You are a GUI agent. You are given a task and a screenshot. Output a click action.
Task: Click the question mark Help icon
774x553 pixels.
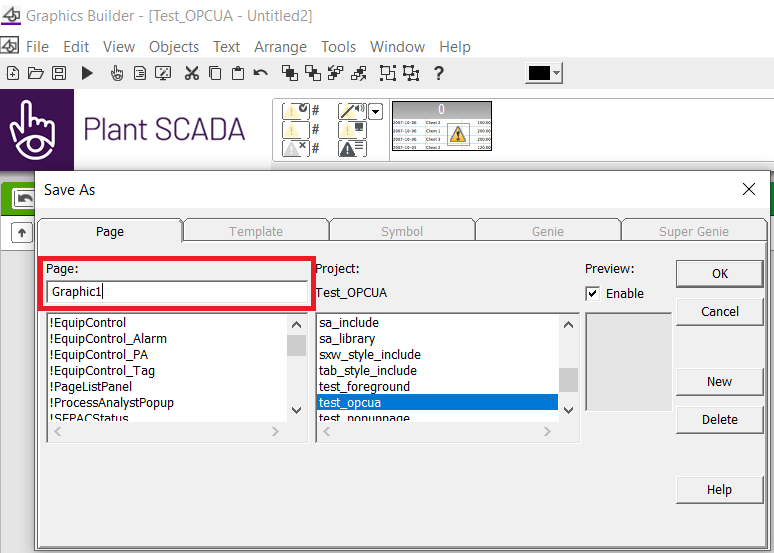click(438, 73)
